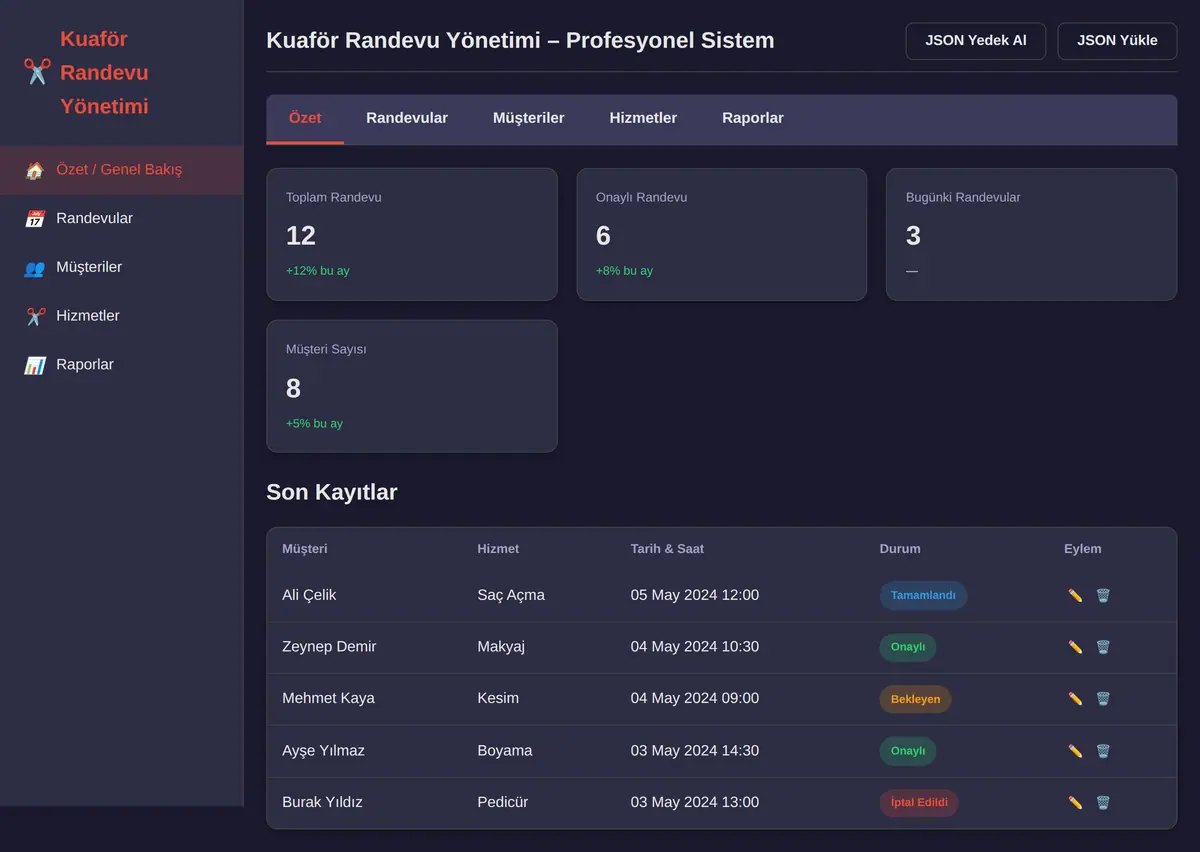Image resolution: width=1200 pixels, height=852 pixels.
Task: Open the Raporlar tab
Action: [753, 118]
